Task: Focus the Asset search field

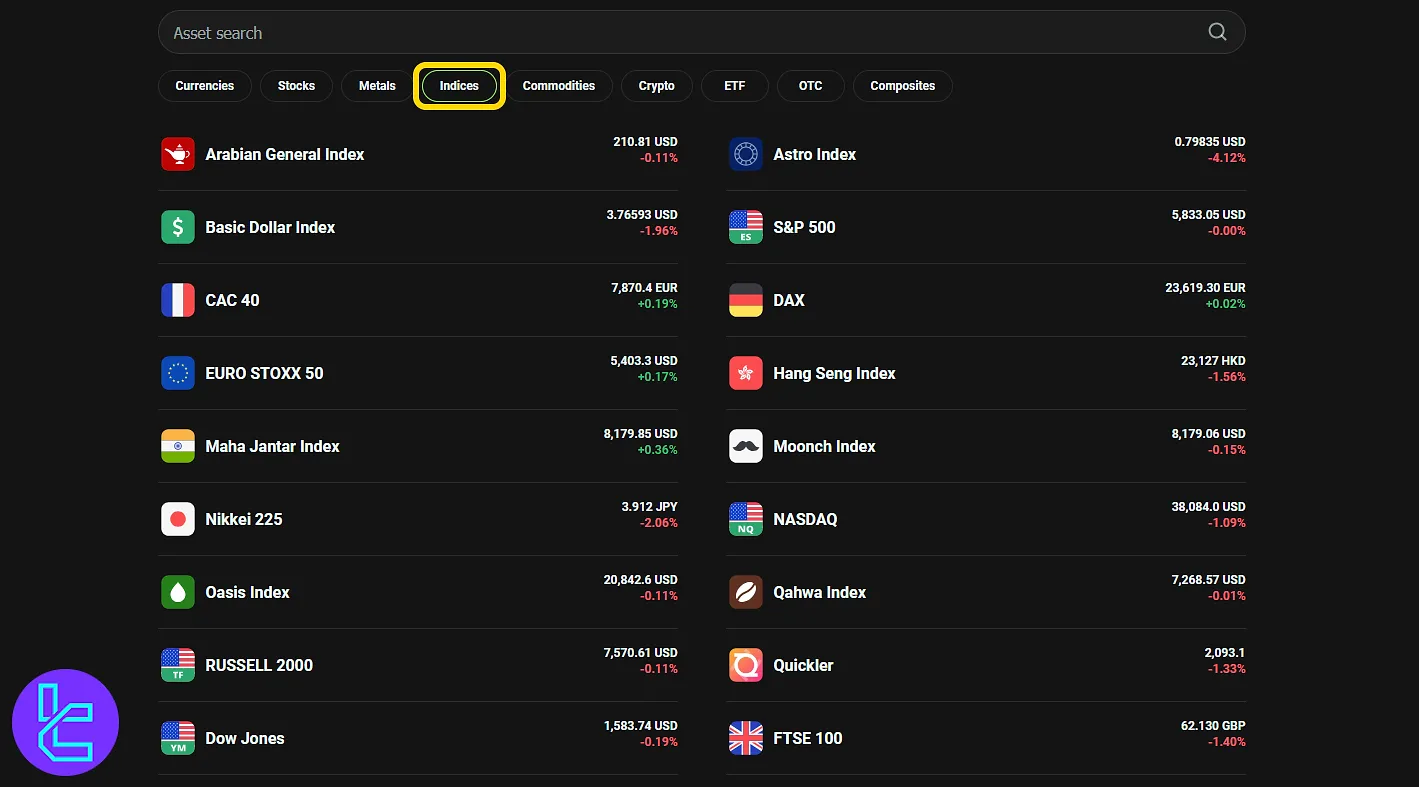Action: 701,32
